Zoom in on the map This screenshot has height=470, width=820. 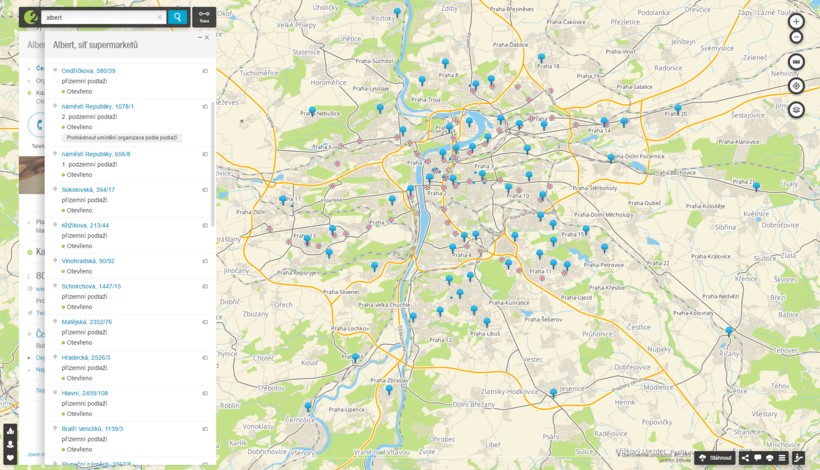[796, 21]
